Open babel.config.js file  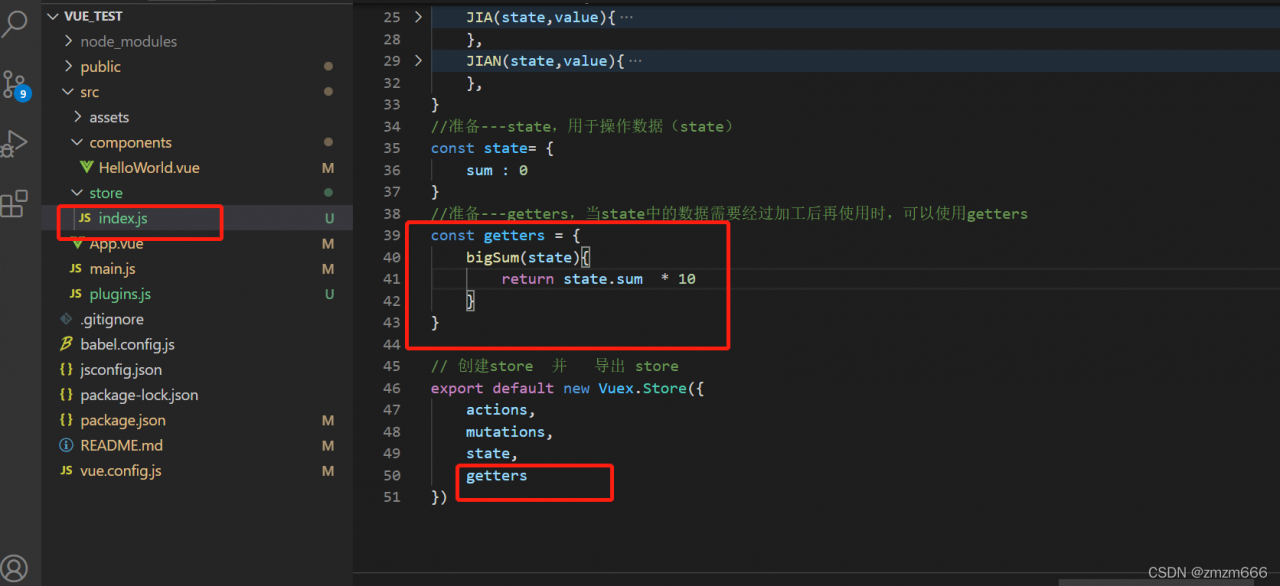(128, 344)
